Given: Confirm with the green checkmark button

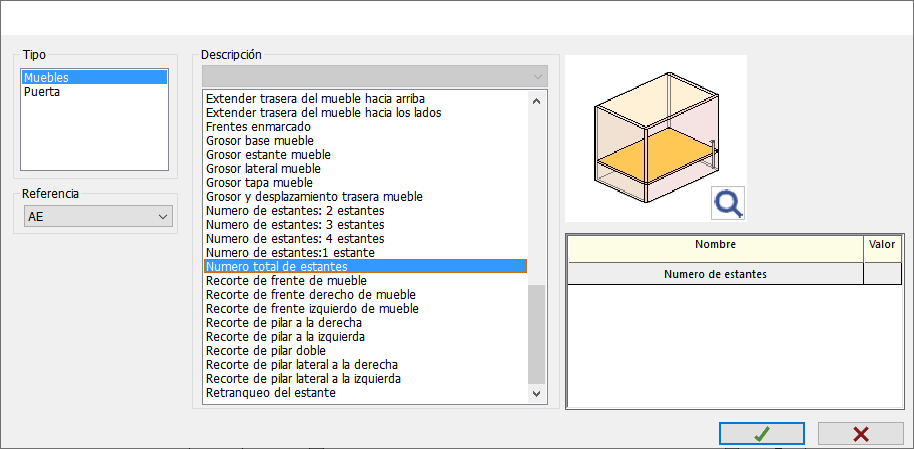Looking at the screenshot, I should [x=762, y=434].
